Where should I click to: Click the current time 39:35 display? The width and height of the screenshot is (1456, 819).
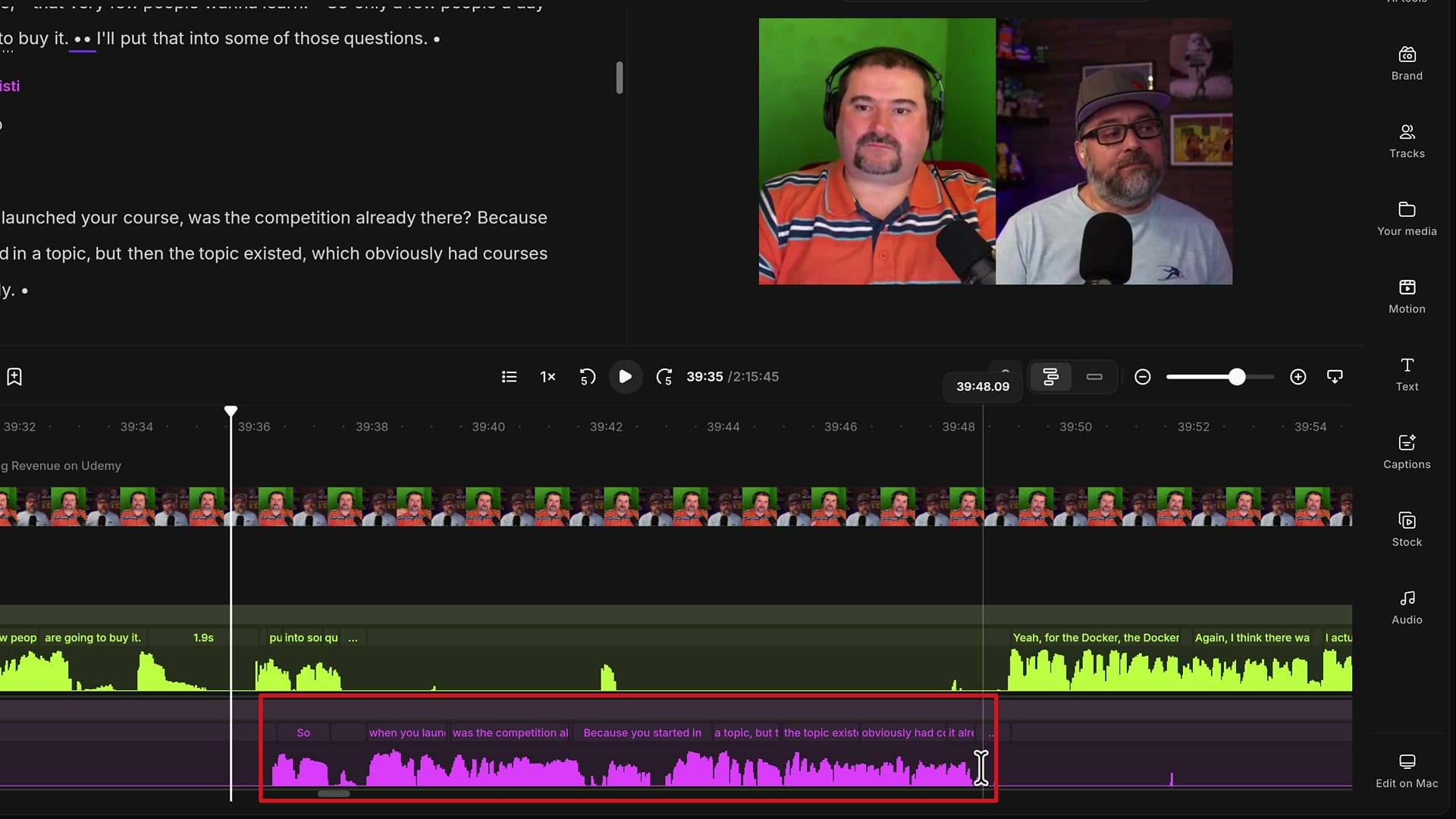pyautogui.click(x=704, y=377)
